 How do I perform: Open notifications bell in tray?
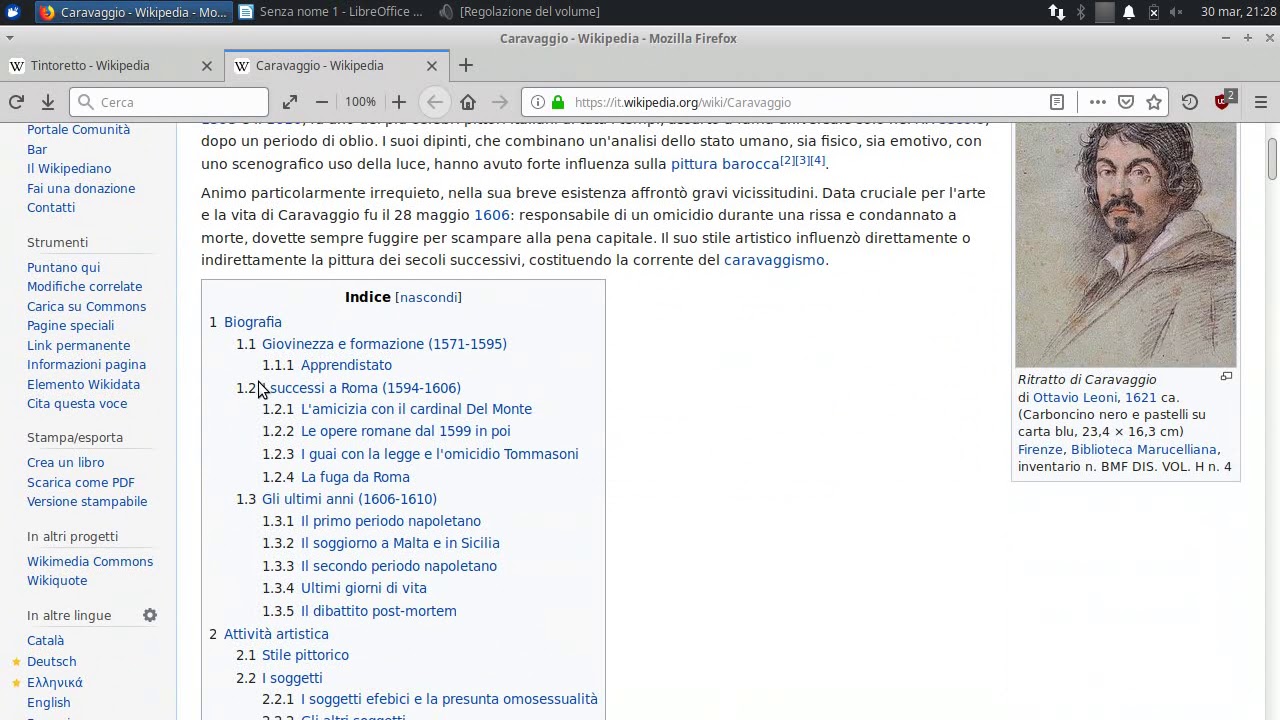coord(1129,12)
